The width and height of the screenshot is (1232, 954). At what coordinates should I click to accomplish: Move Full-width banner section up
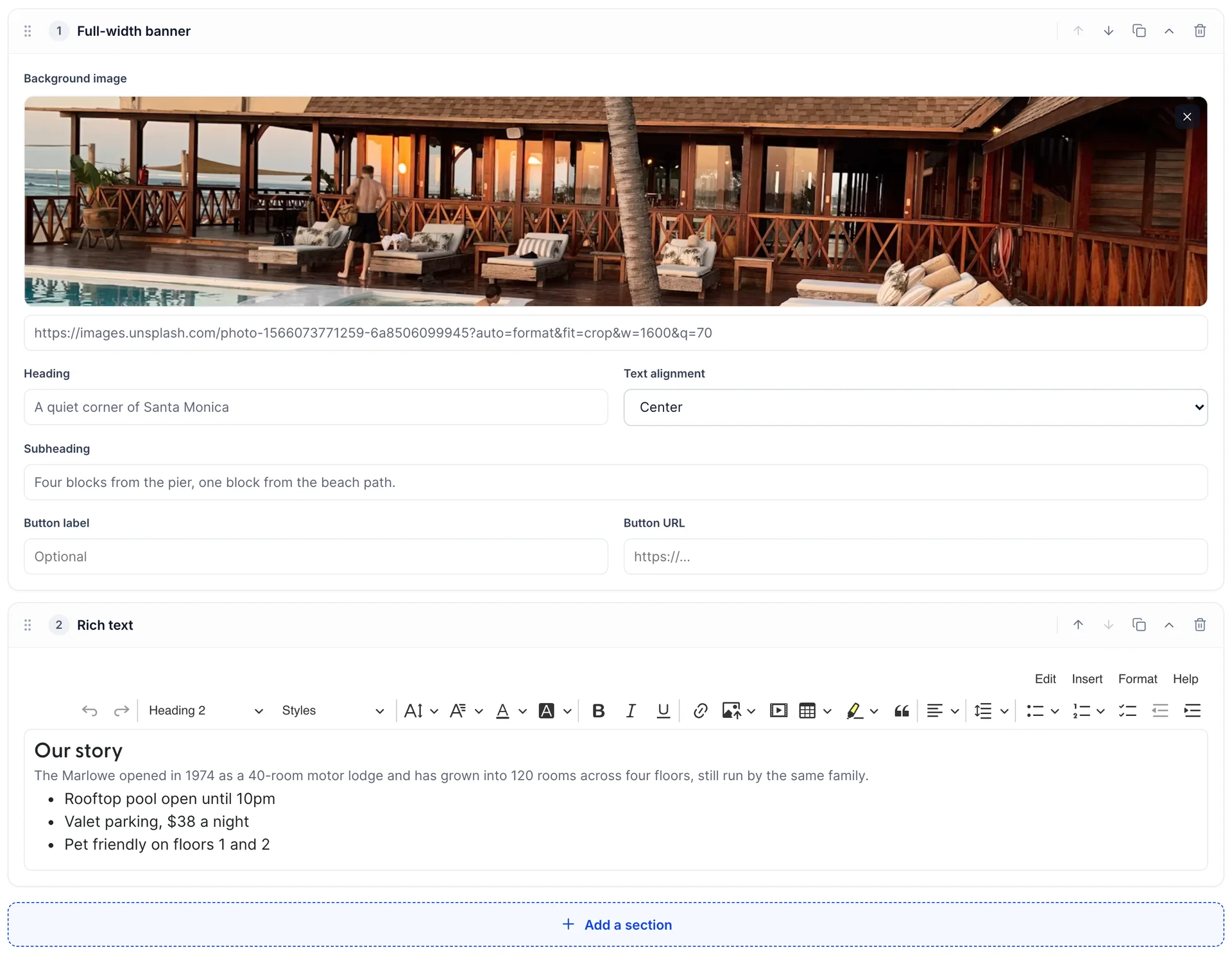pyautogui.click(x=1078, y=31)
